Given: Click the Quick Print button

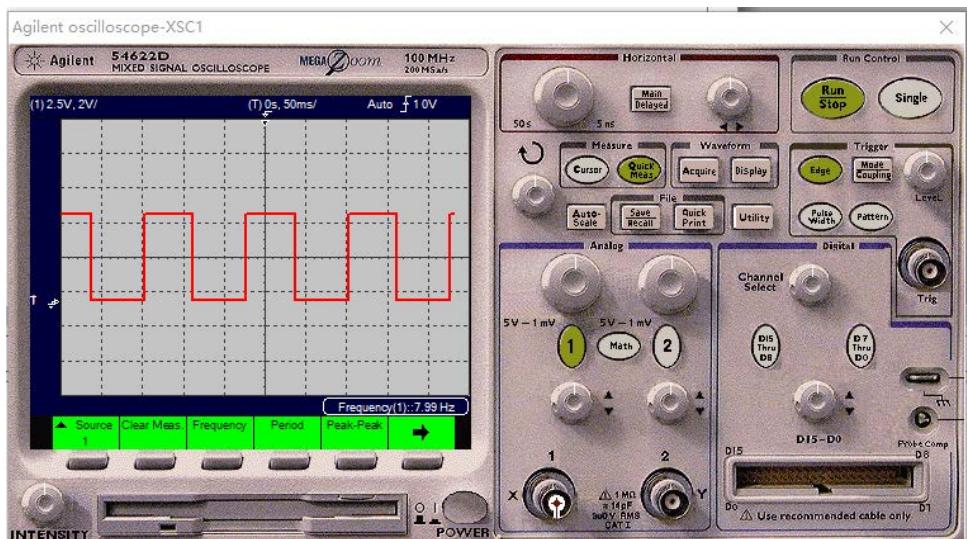Looking at the screenshot, I should [693, 217].
